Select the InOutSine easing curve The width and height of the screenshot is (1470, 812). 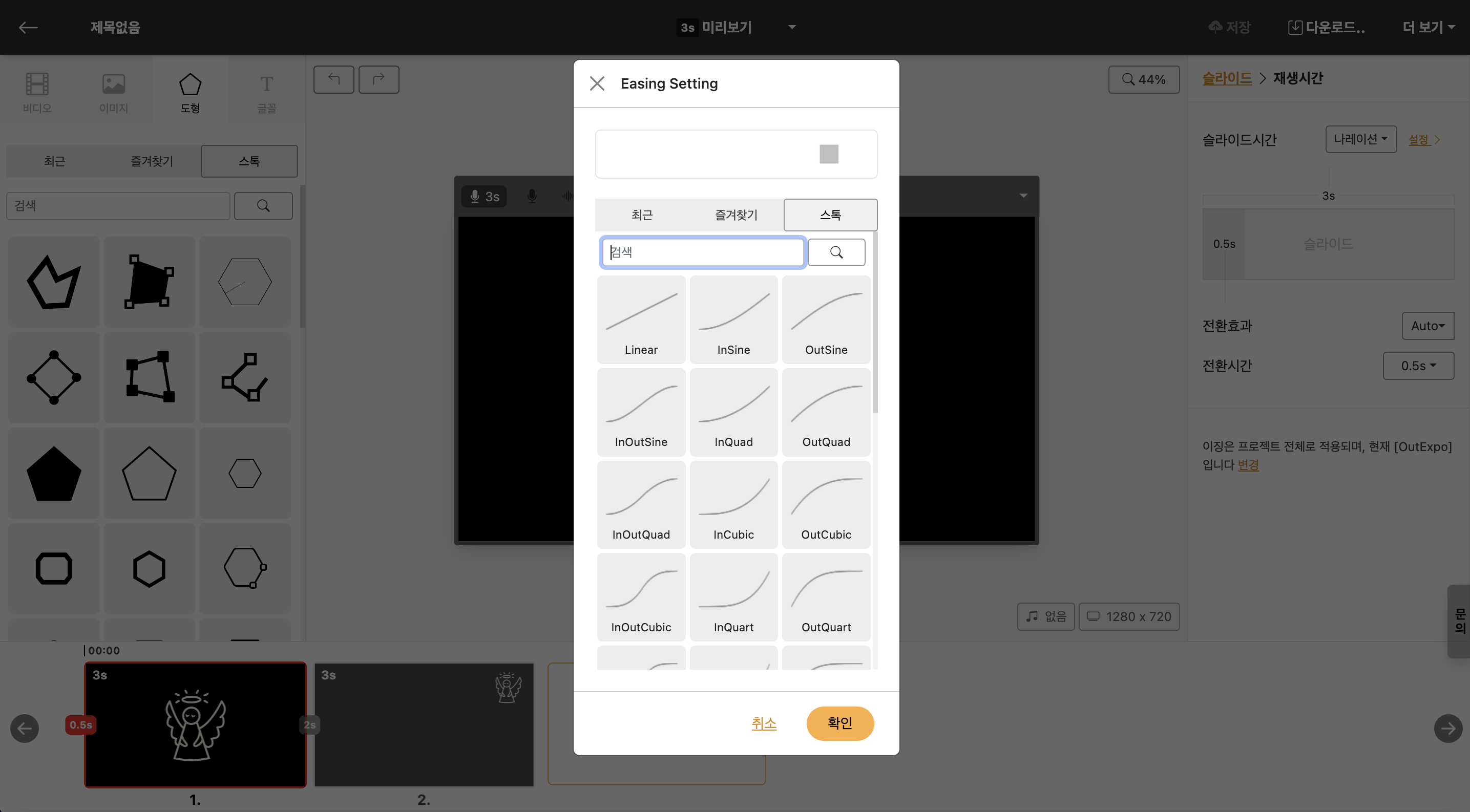click(641, 412)
